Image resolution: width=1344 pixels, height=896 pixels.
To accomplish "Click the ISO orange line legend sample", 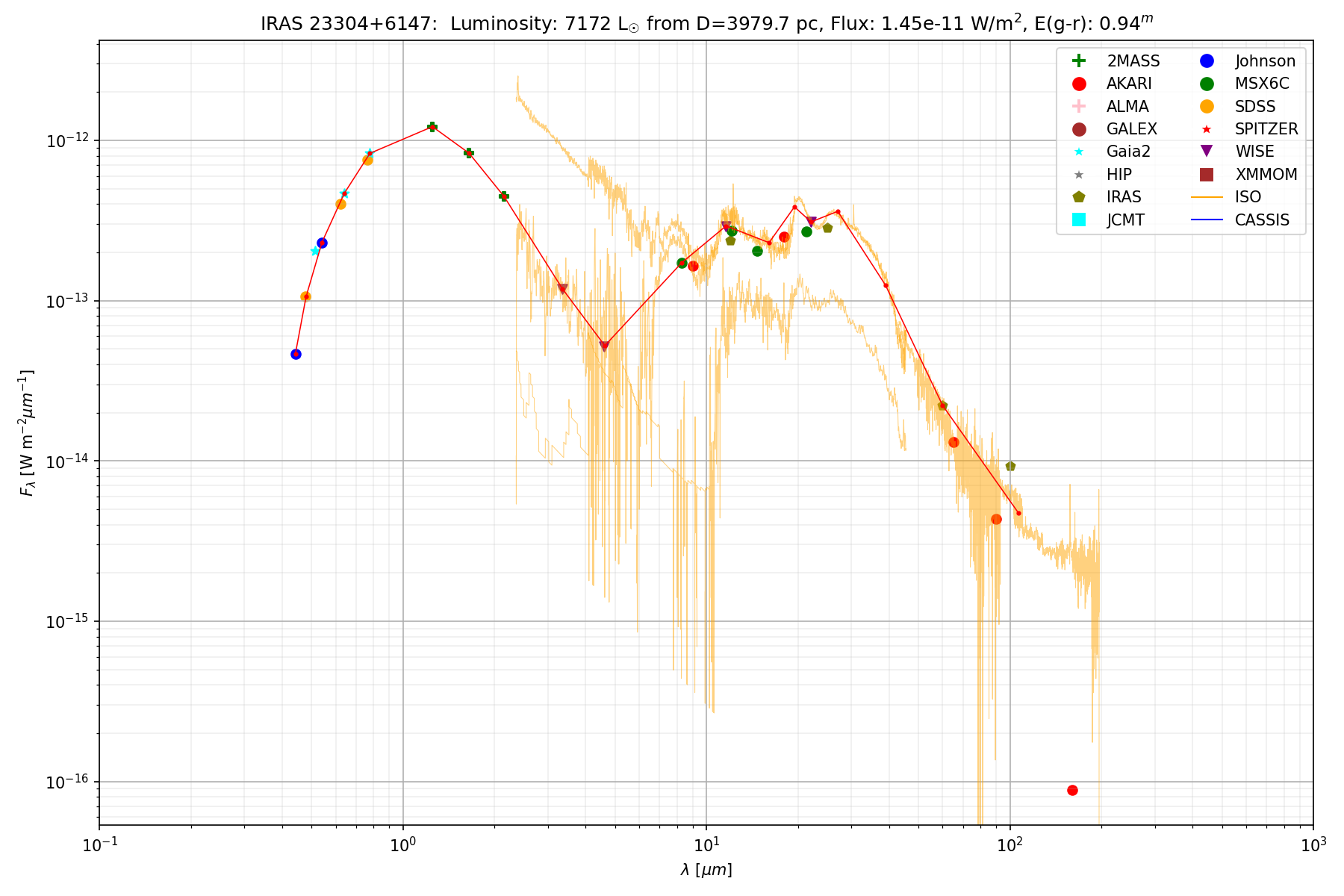I will pos(1207,197).
